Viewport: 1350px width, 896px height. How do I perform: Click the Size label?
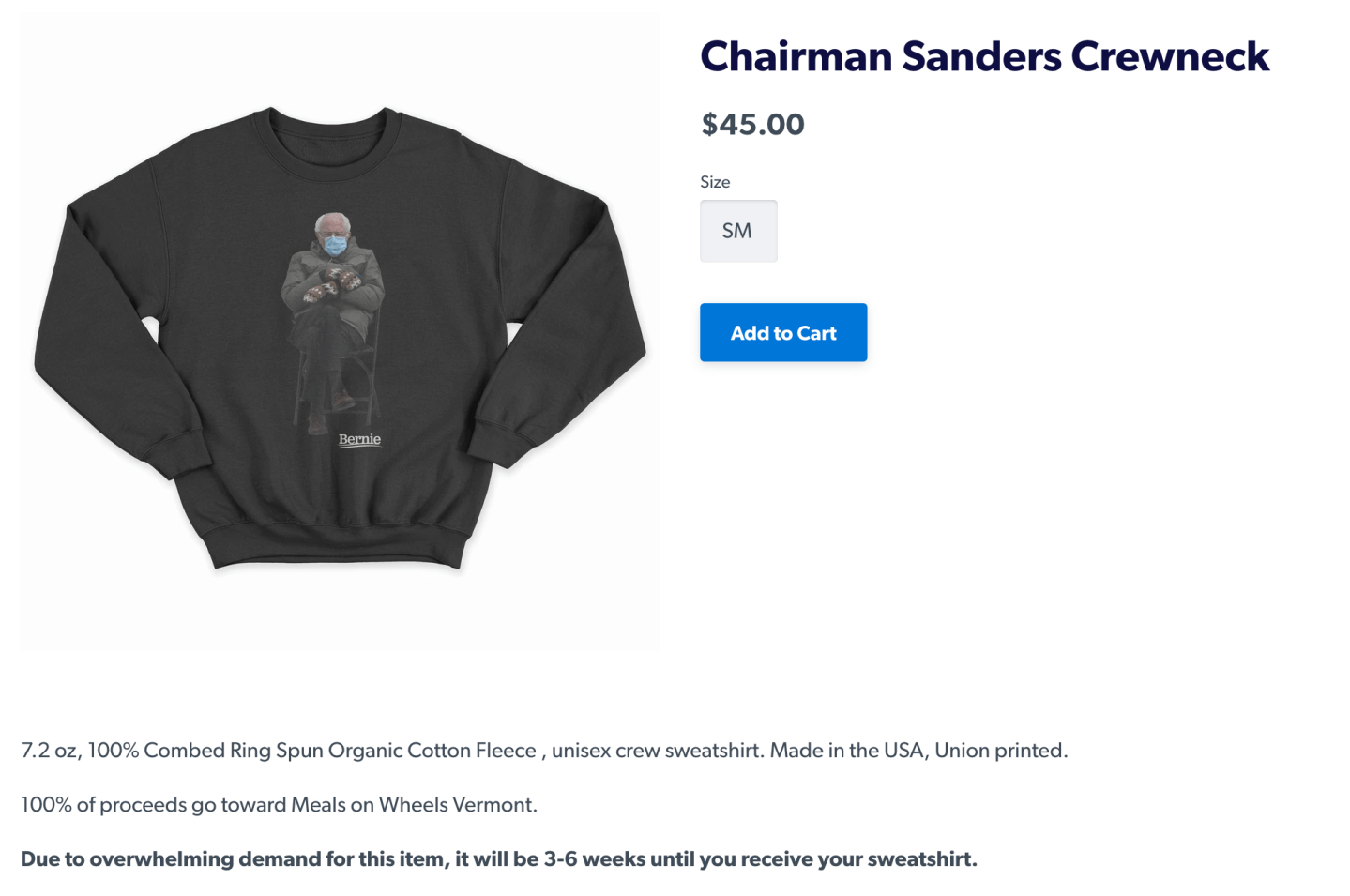[x=715, y=182]
